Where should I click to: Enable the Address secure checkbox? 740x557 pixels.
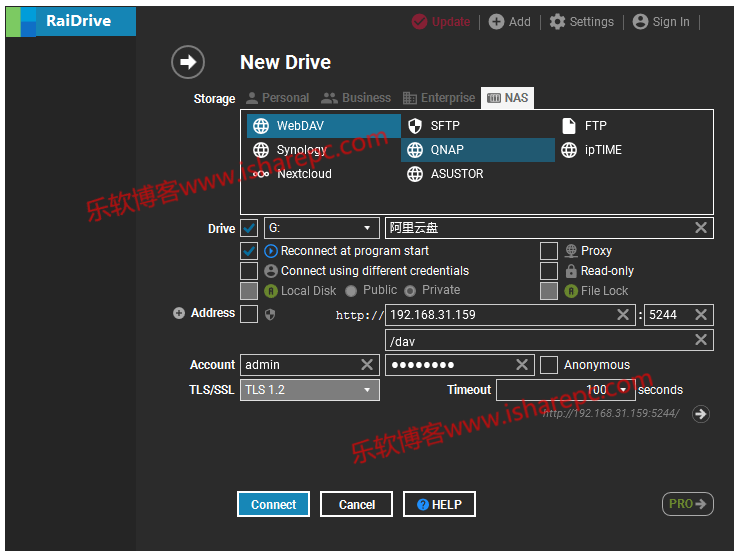click(249, 314)
